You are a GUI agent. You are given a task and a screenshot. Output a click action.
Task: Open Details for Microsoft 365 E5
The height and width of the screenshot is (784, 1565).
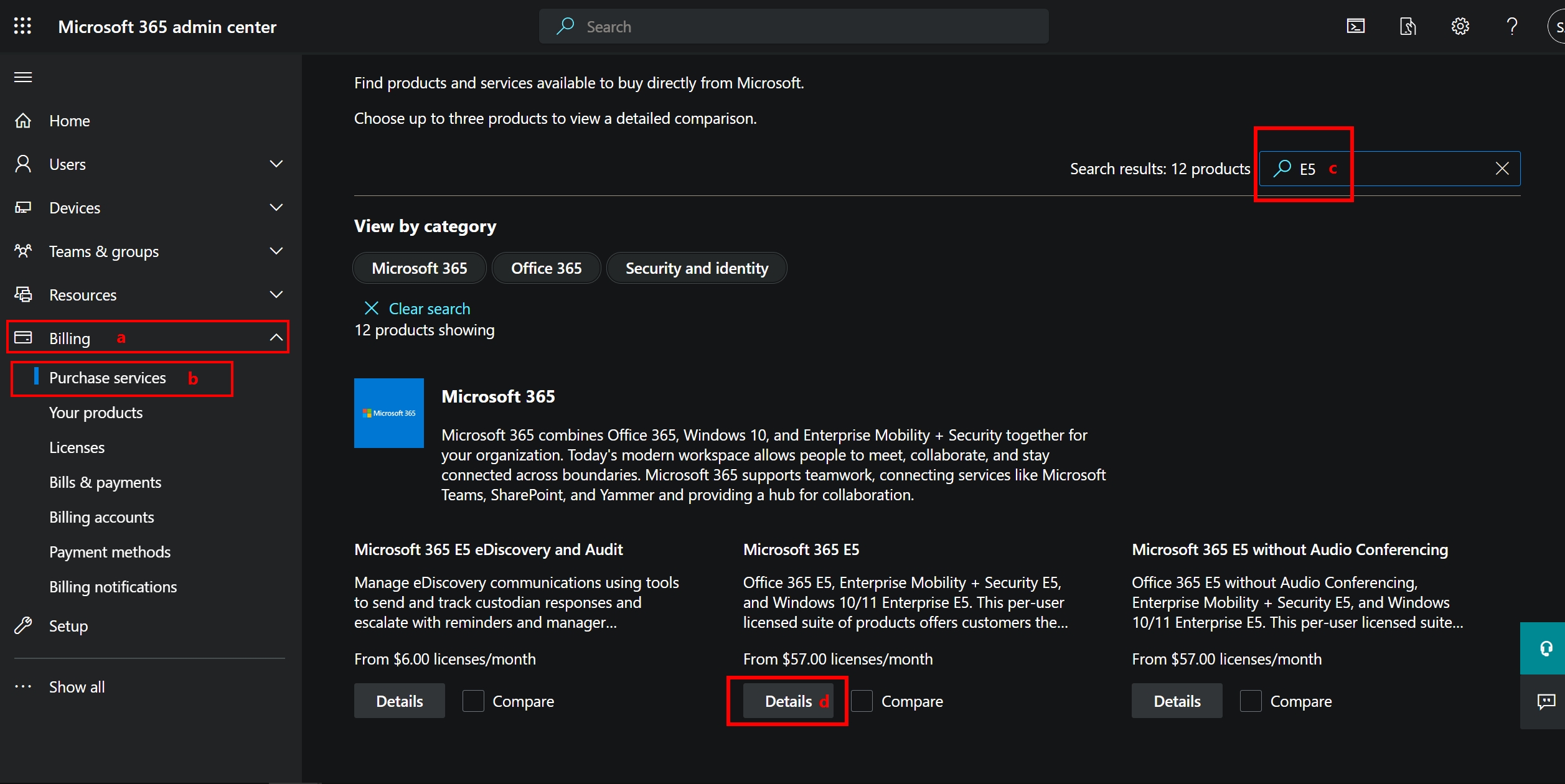pyautogui.click(x=787, y=701)
